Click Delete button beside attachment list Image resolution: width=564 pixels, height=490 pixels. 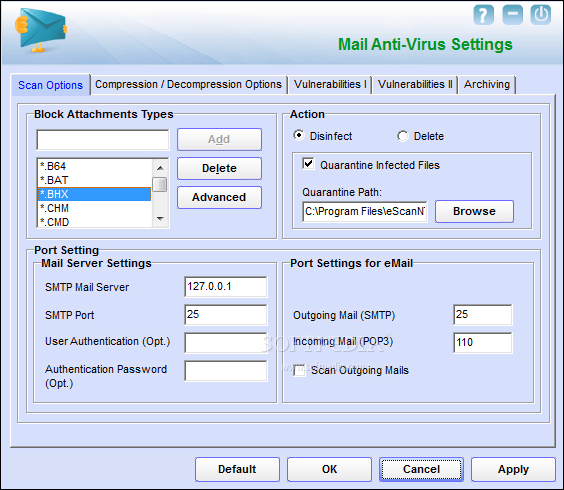[x=219, y=168]
